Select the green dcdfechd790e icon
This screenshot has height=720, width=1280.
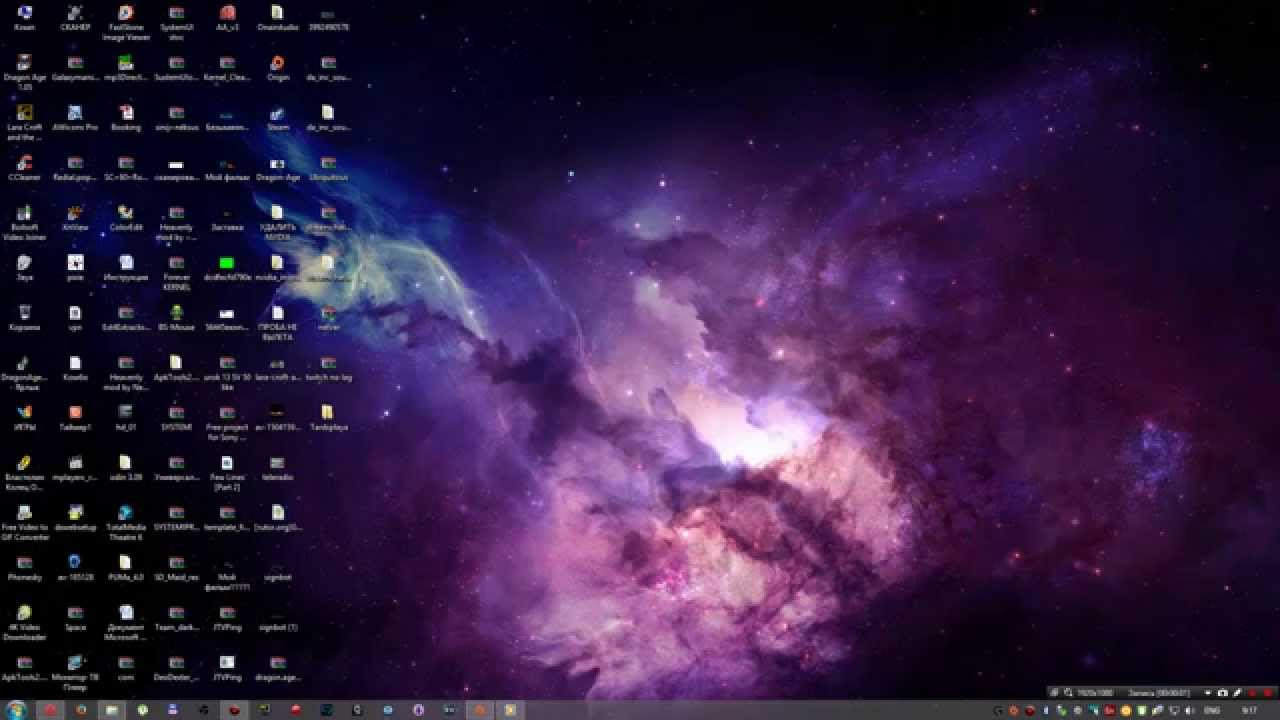pyautogui.click(x=227, y=267)
